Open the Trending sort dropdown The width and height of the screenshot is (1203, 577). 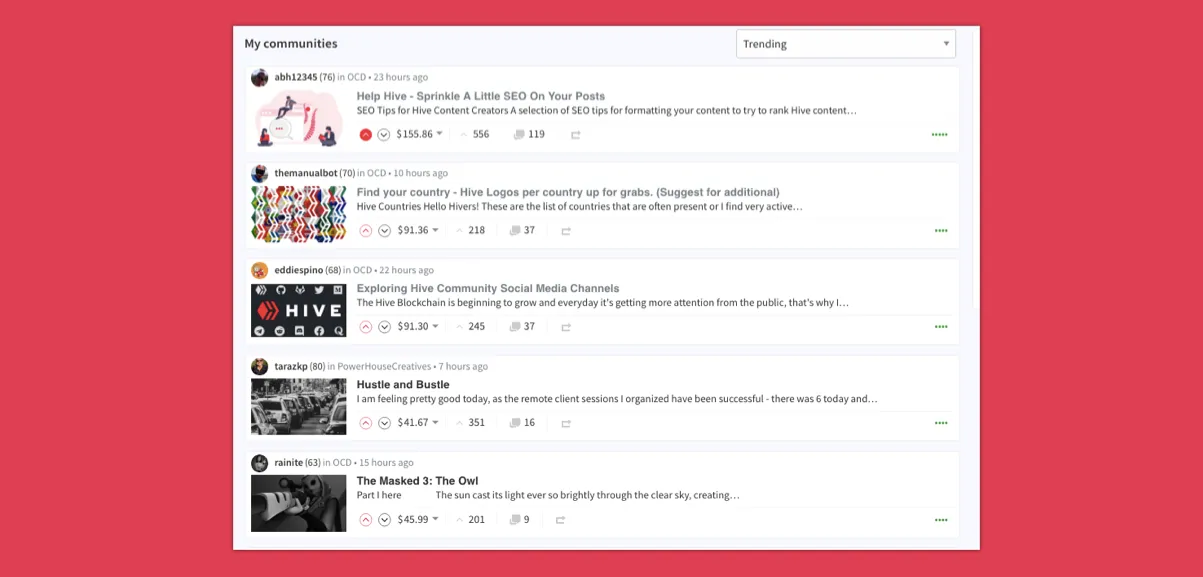tap(846, 44)
